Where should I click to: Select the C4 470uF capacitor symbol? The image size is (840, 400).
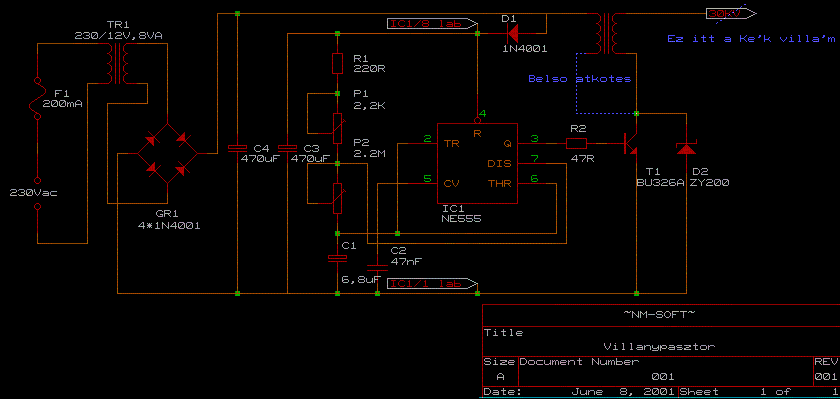[237, 148]
